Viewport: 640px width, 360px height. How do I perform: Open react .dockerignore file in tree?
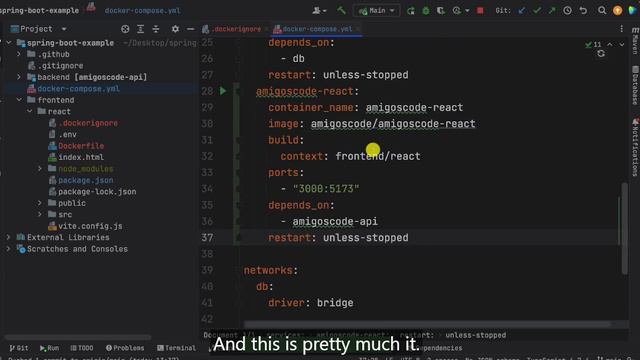[x=83, y=123]
